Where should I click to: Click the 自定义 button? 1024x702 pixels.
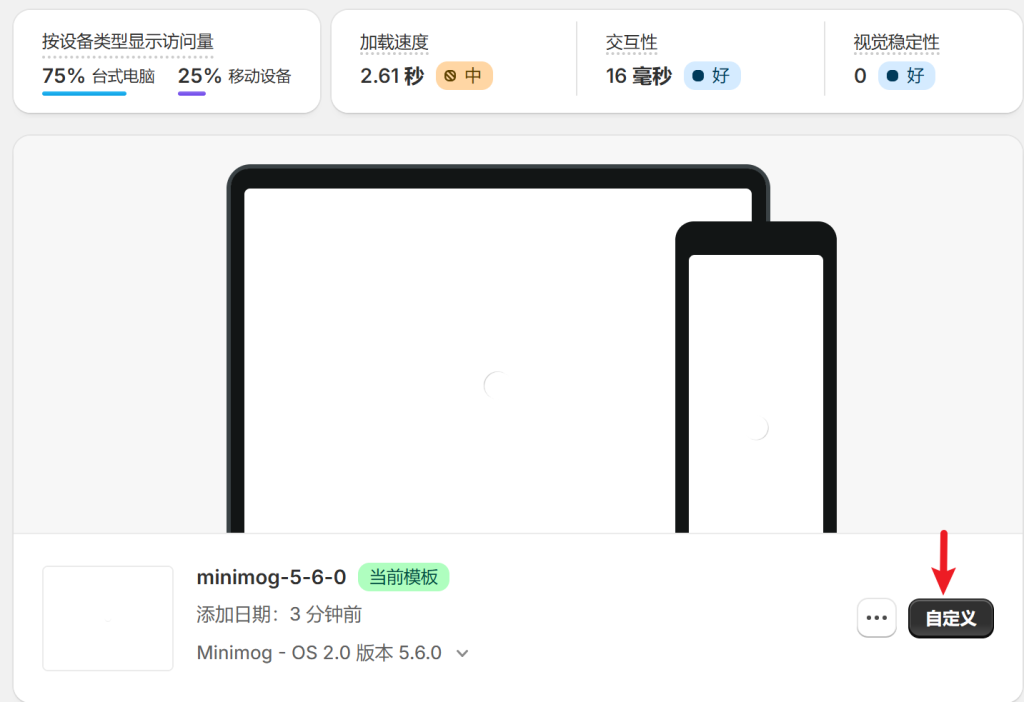click(950, 619)
